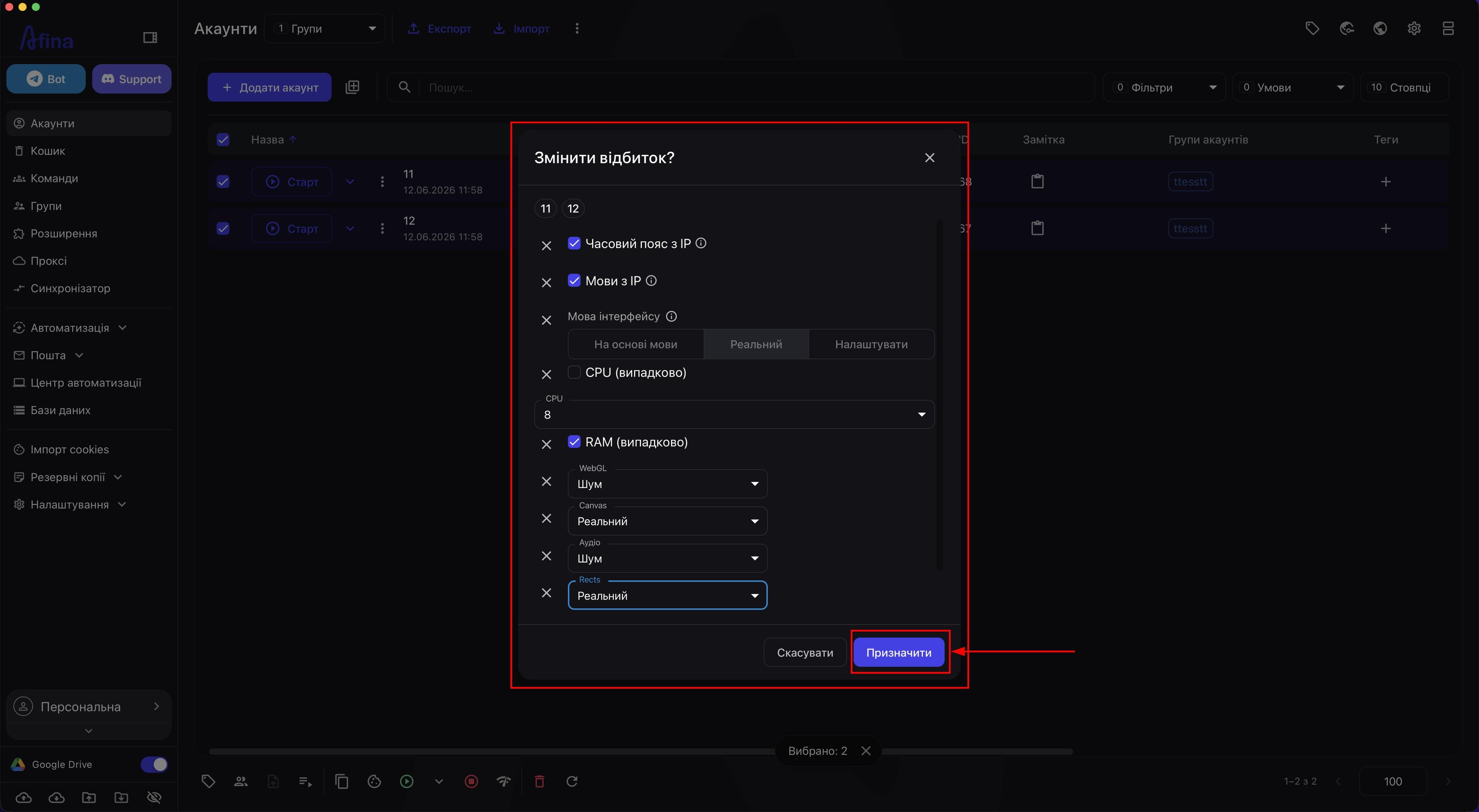Click the cookie icon in the bottom toolbar
1479x812 pixels.
coord(374,781)
